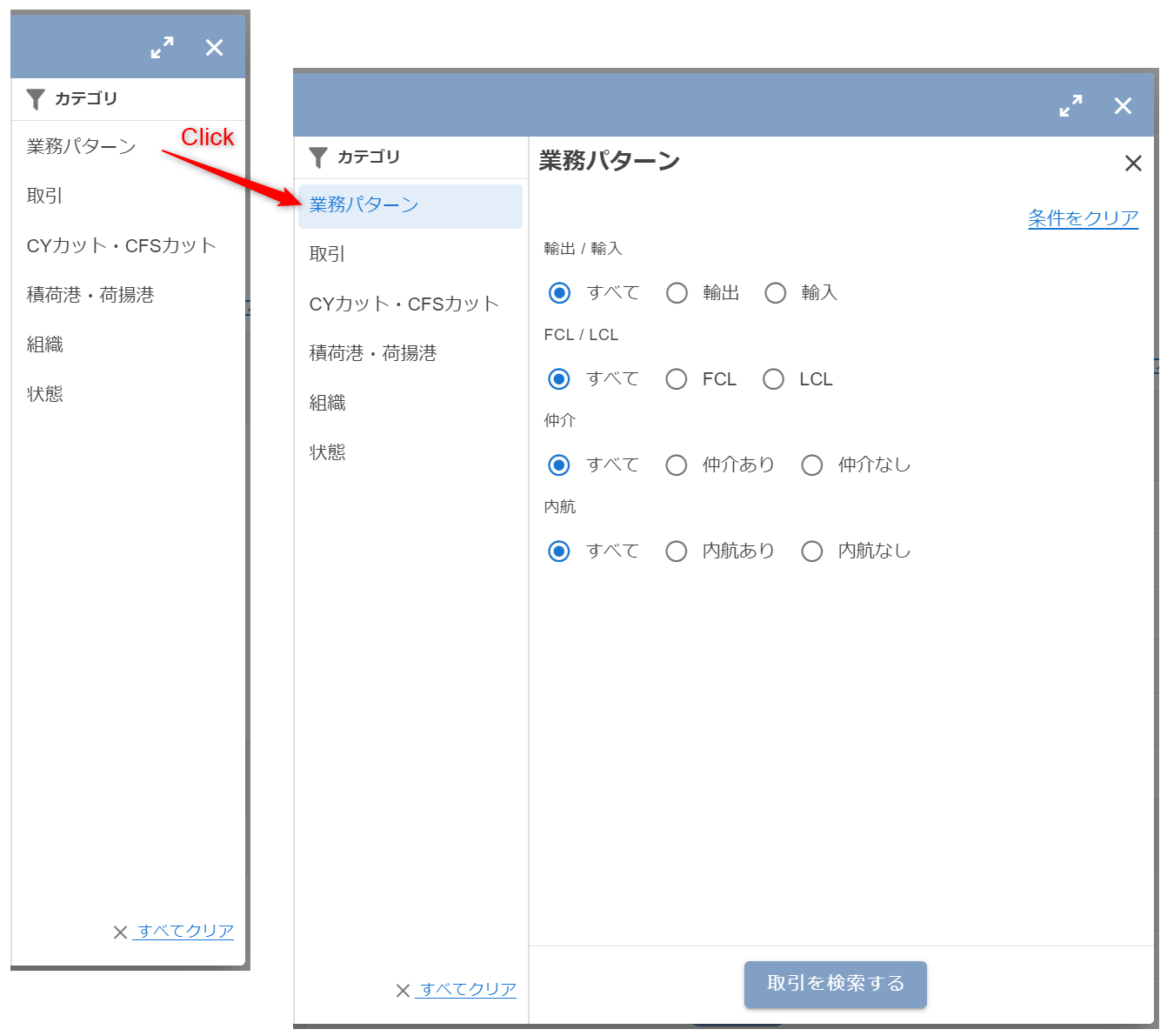Image resolution: width=1167 pixels, height=1036 pixels.
Task: Click the filter funnel icon in large dialog
Action: [x=318, y=157]
